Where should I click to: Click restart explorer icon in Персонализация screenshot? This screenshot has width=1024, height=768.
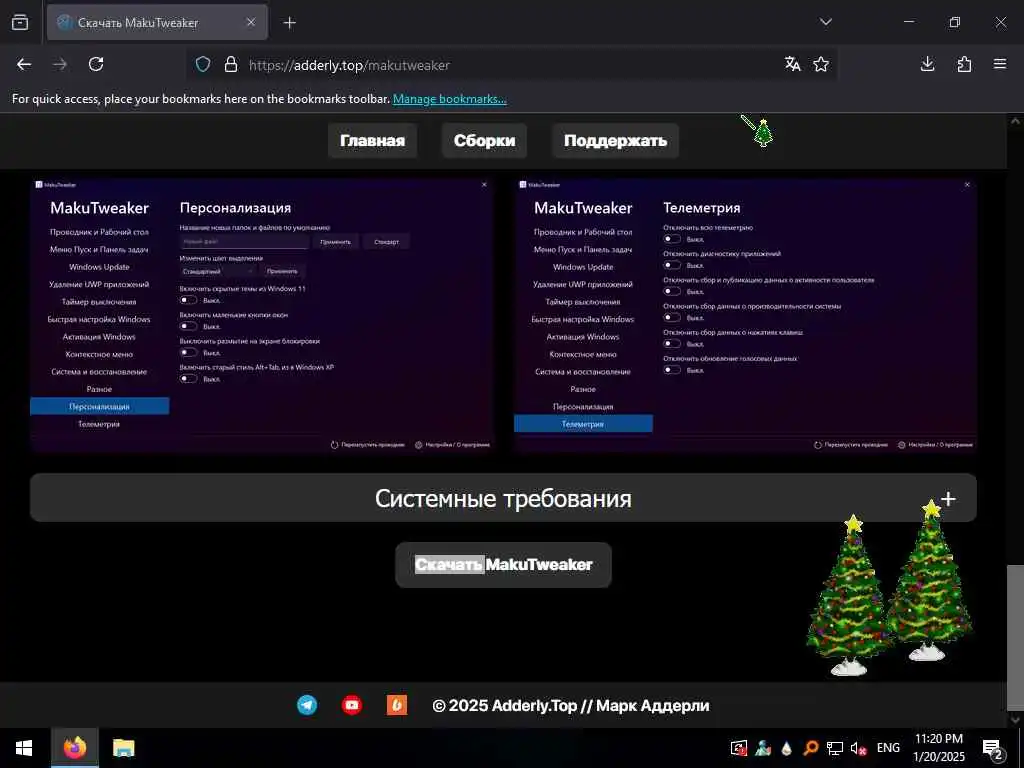pos(334,445)
